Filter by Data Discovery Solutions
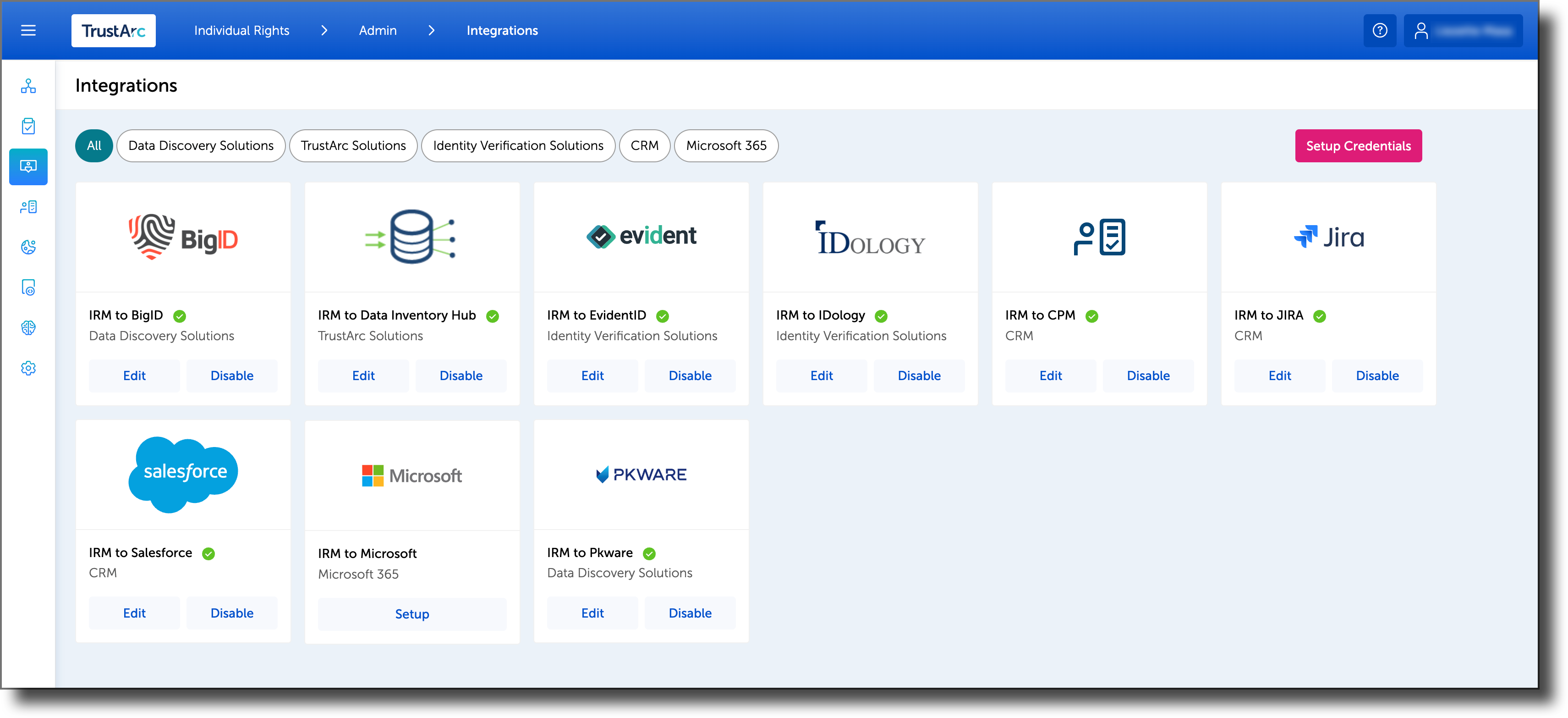This screenshot has height=718, width=1568. 201,145
